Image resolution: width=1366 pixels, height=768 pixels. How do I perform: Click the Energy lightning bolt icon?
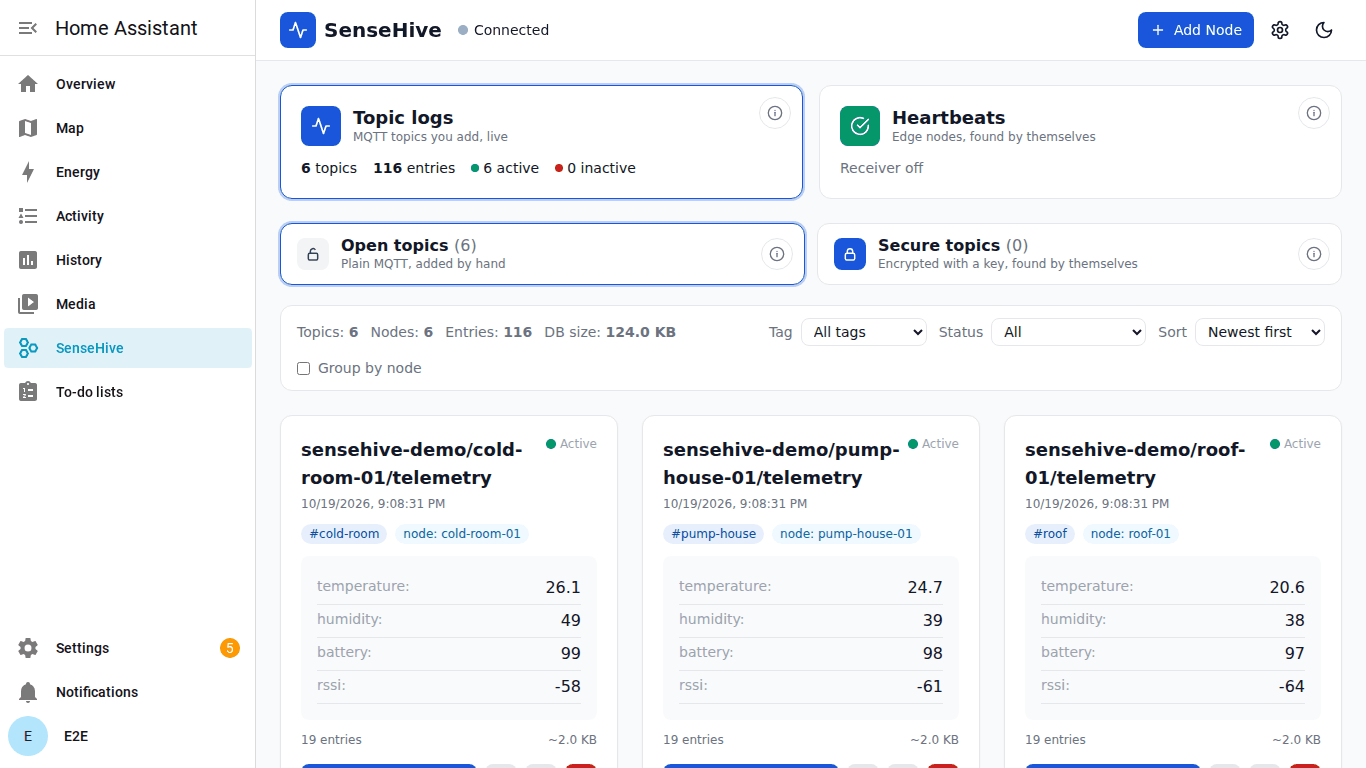point(28,172)
